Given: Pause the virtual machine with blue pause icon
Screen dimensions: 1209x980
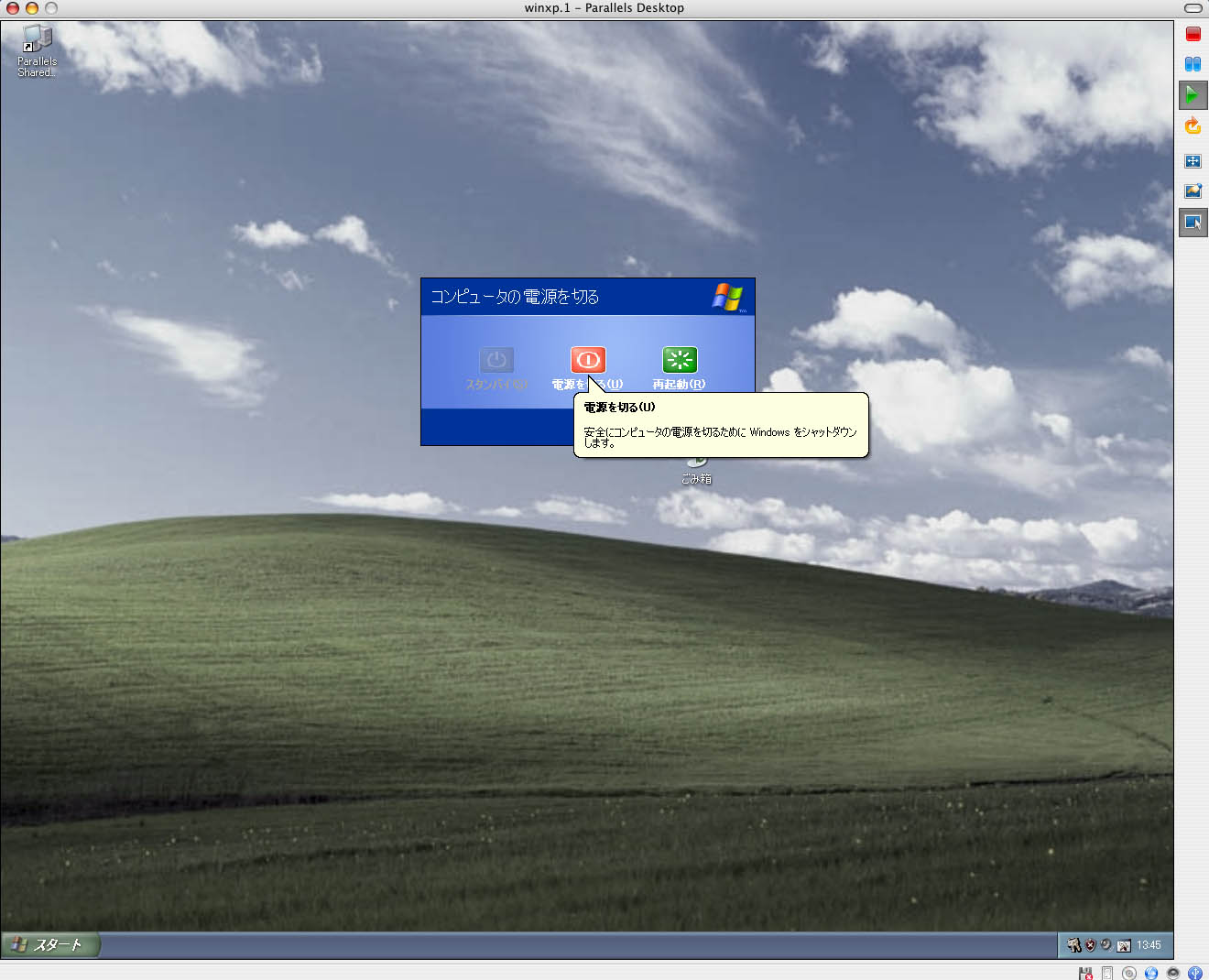Looking at the screenshot, I should 1193,64.
